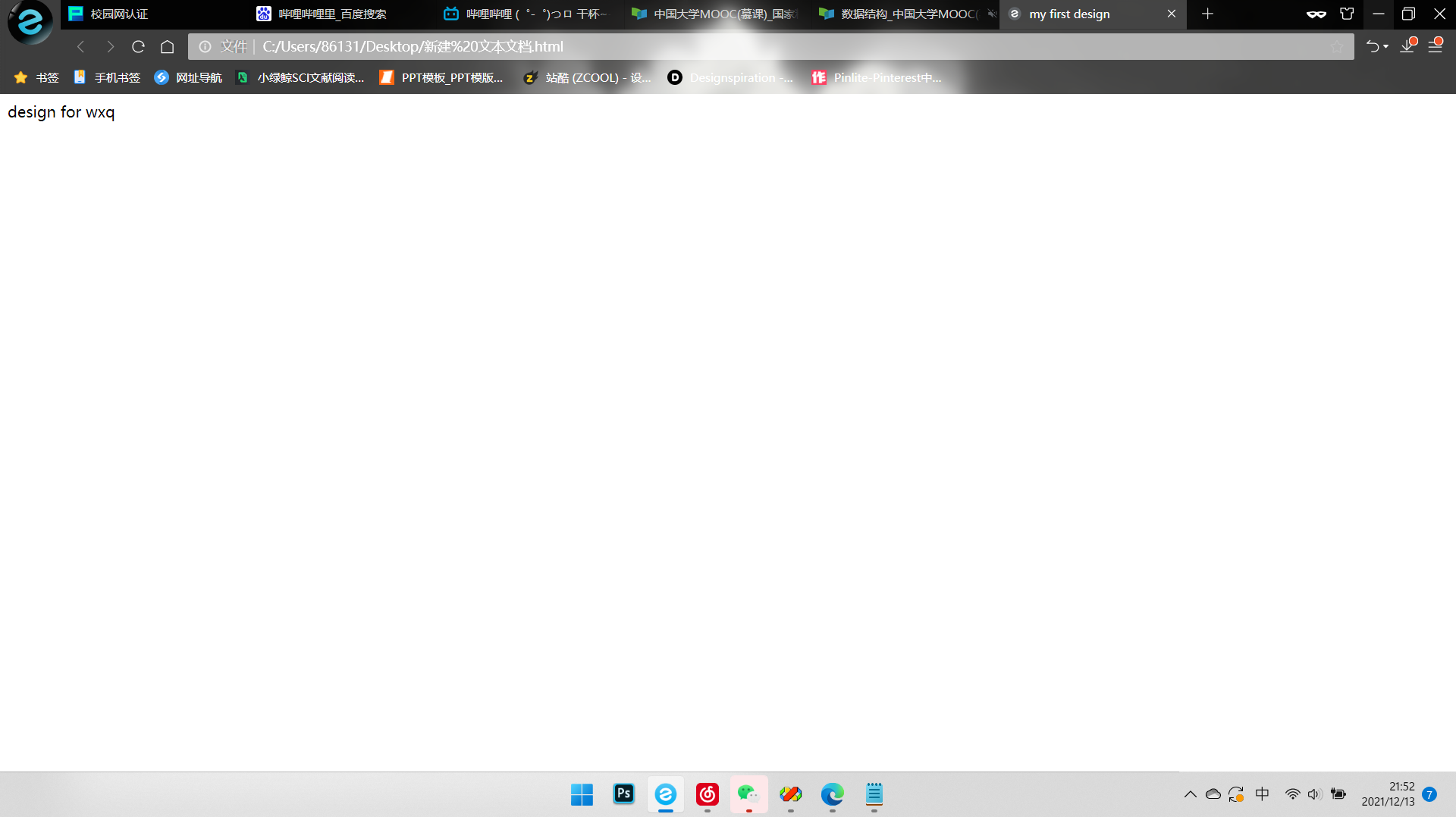The height and width of the screenshot is (817, 1456).
Task: Expand the undo closed tab dropdown arrow
Action: pos(1386,47)
